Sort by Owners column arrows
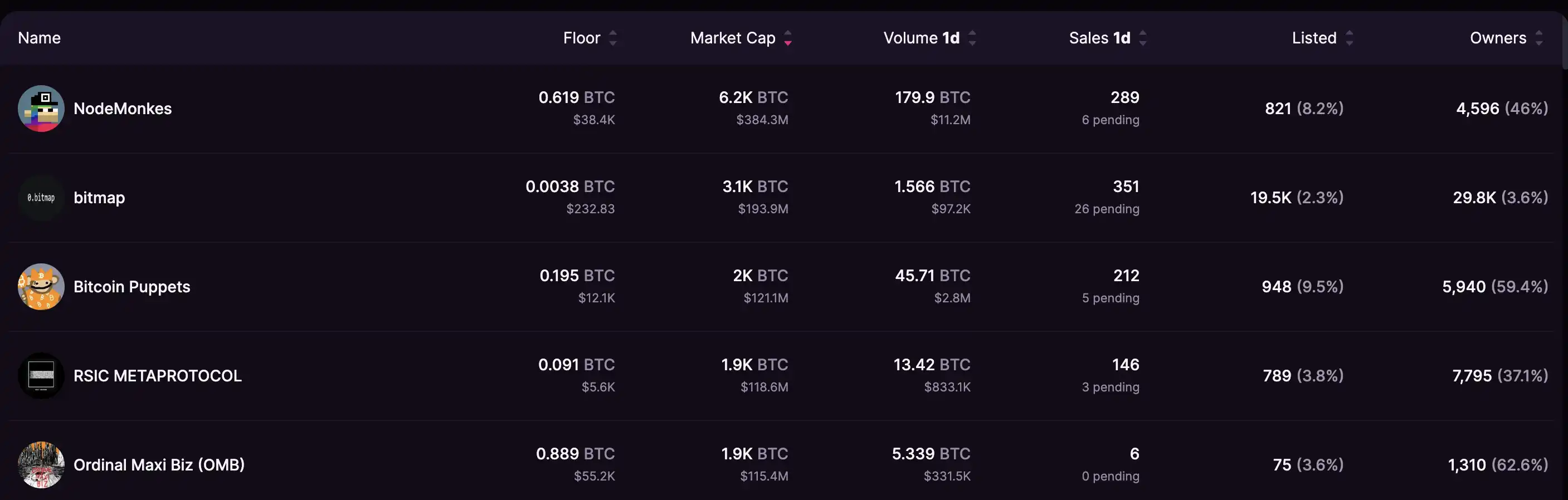 pos(1539,38)
